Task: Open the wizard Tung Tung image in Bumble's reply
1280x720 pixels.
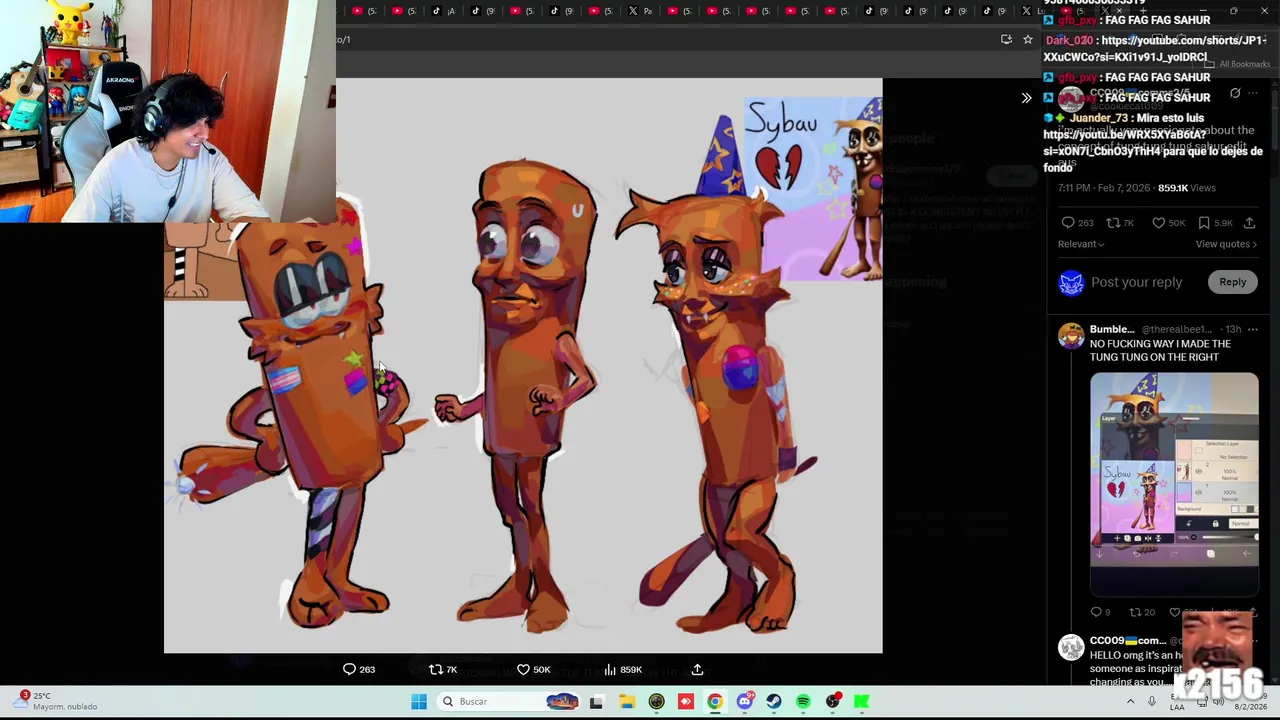Action: click(x=1174, y=484)
